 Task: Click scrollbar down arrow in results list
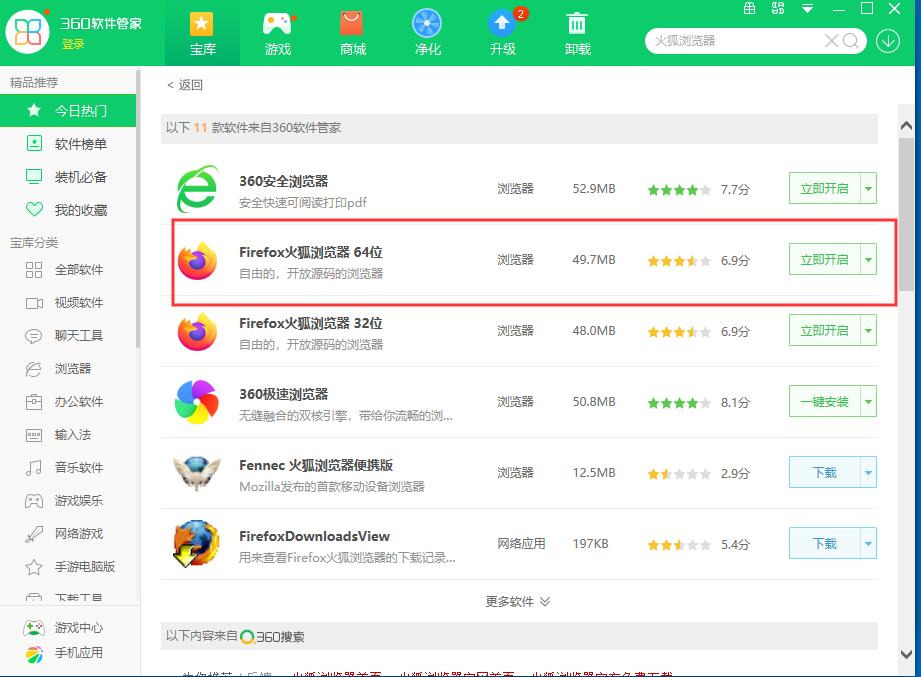(906, 654)
